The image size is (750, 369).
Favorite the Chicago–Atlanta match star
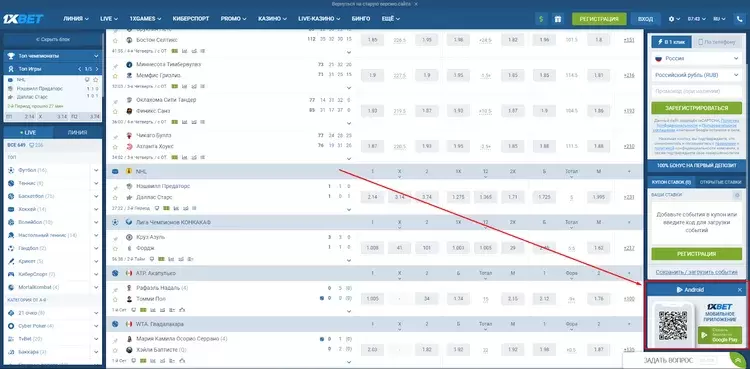[115, 146]
